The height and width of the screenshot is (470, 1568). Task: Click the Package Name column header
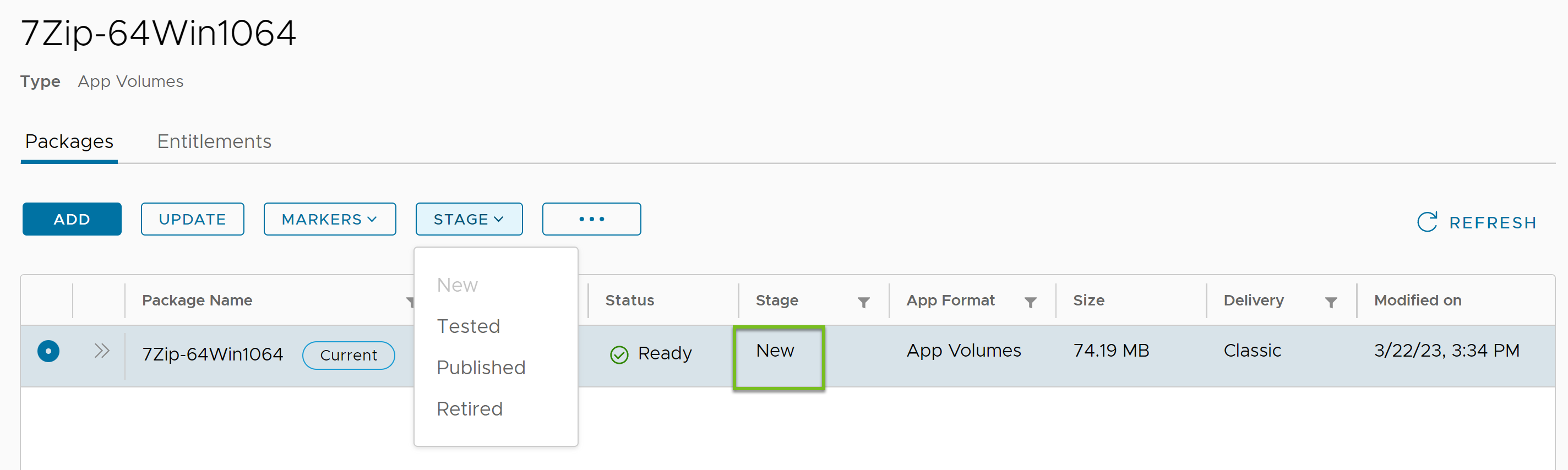tap(197, 300)
